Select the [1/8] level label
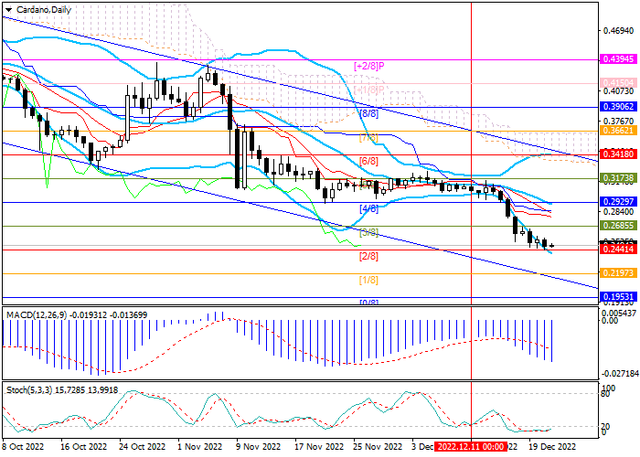The image size is (640, 457). pos(368,280)
